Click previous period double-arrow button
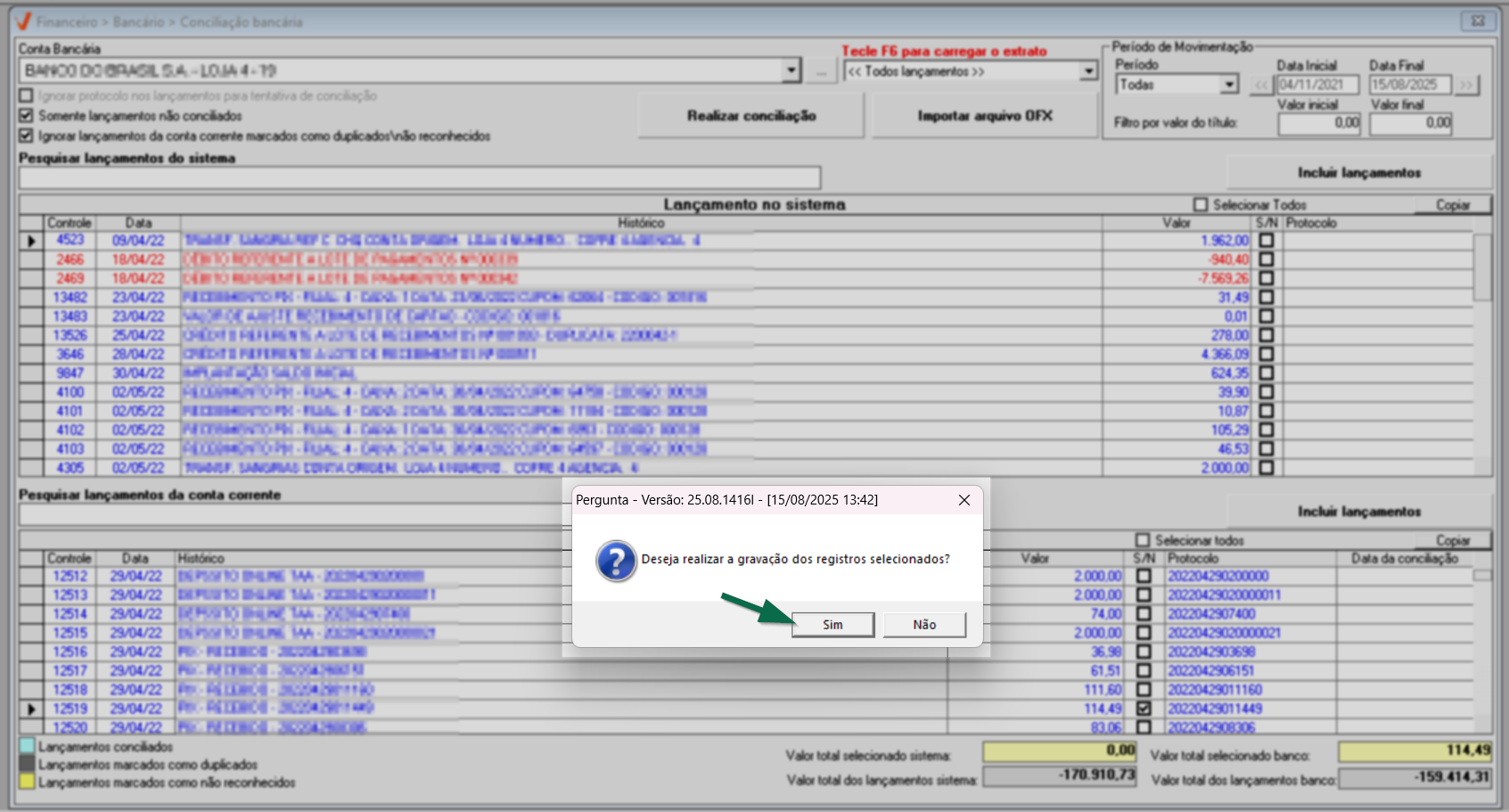1509x812 pixels. 1261,86
